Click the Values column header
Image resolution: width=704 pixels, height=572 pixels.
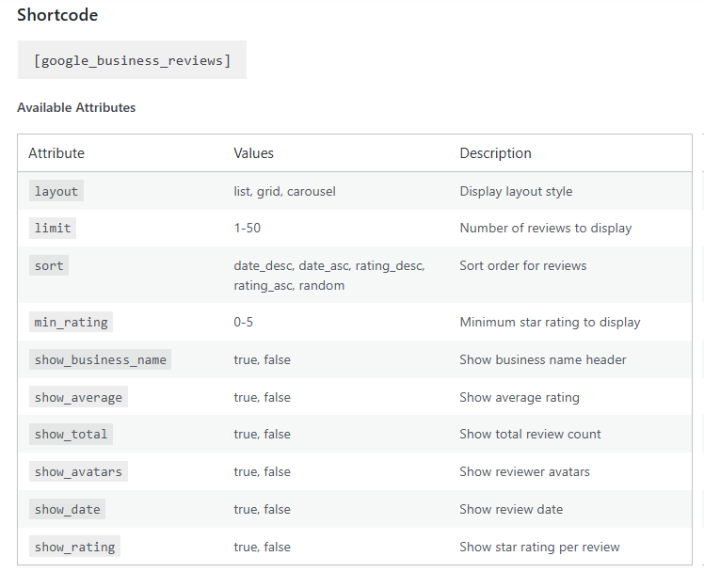click(x=253, y=153)
